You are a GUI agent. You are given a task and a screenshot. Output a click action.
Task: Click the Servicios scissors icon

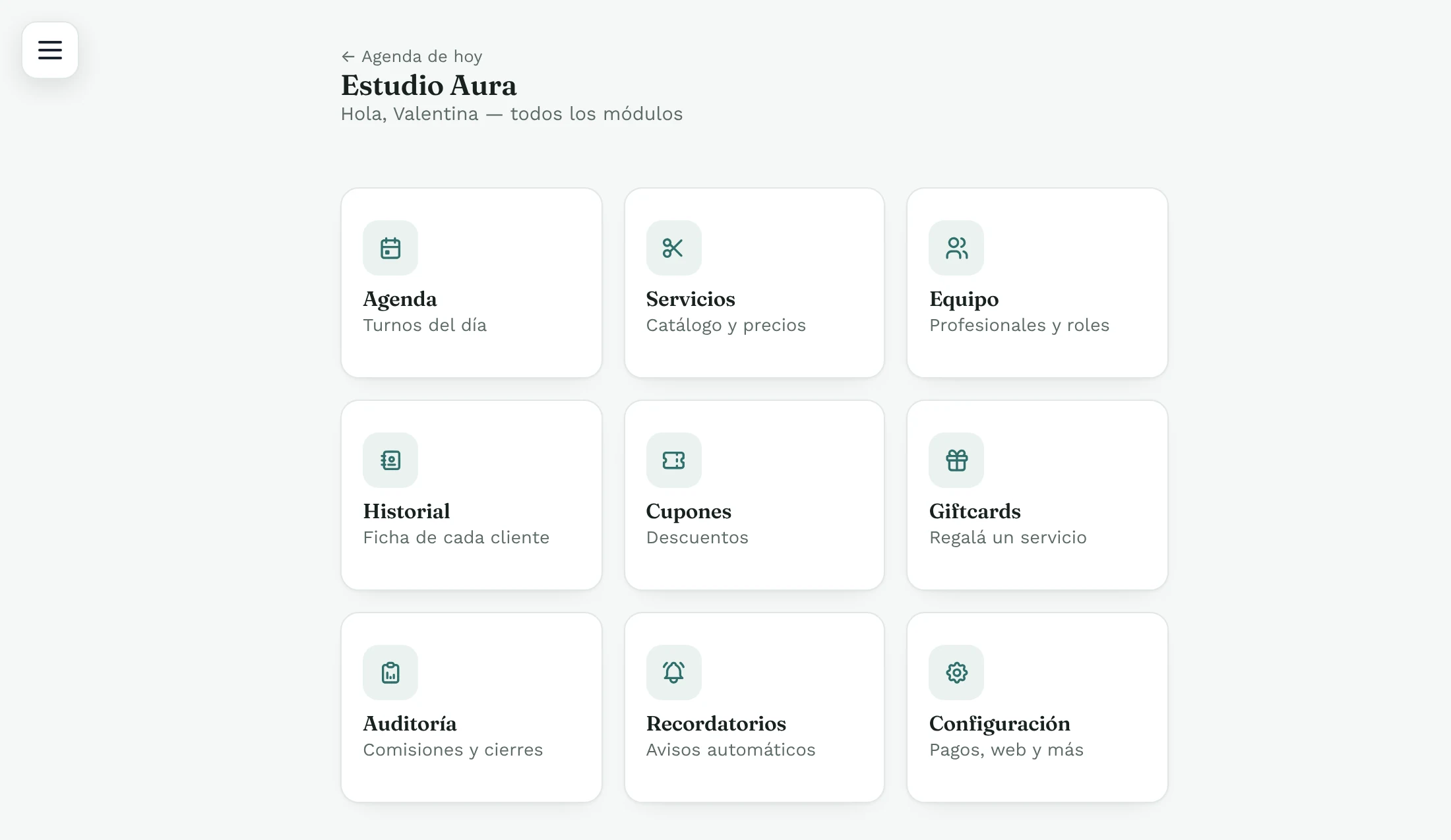pos(673,248)
